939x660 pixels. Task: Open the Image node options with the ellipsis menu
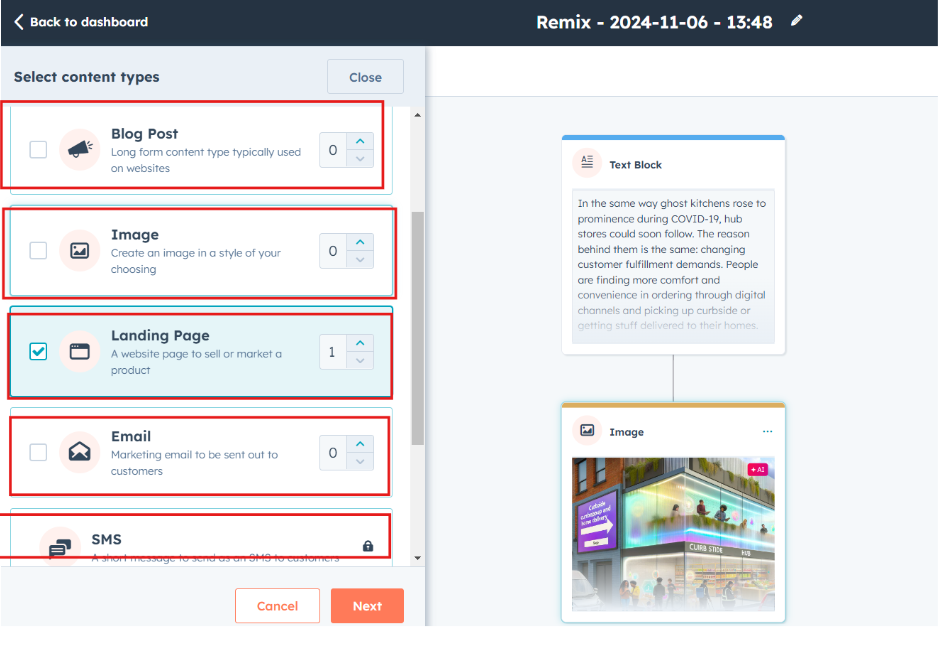point(767,431)
